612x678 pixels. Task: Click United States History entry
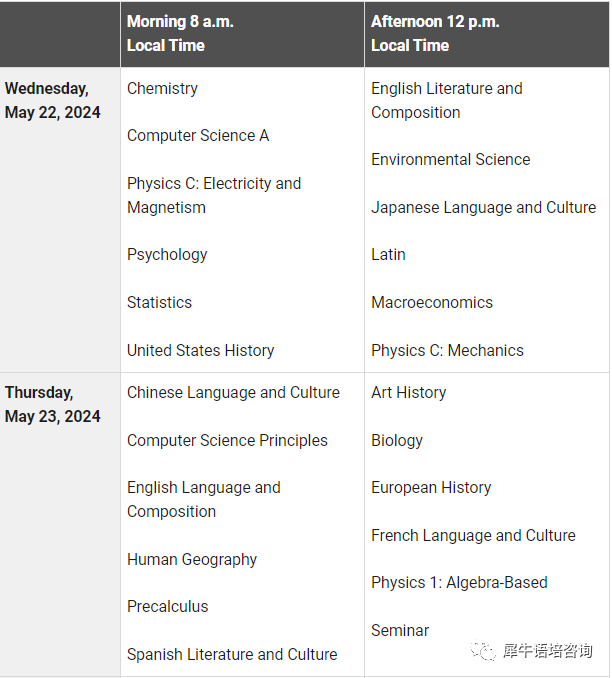point(201,350)
